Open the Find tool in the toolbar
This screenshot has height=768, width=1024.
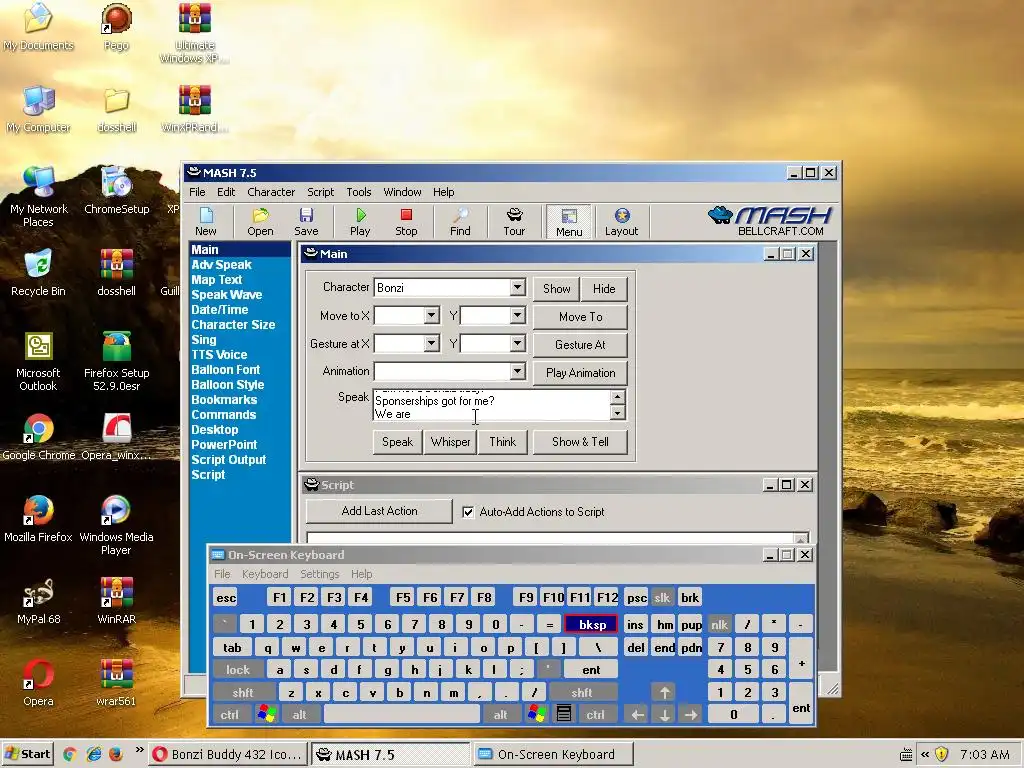tap(460, 221)
